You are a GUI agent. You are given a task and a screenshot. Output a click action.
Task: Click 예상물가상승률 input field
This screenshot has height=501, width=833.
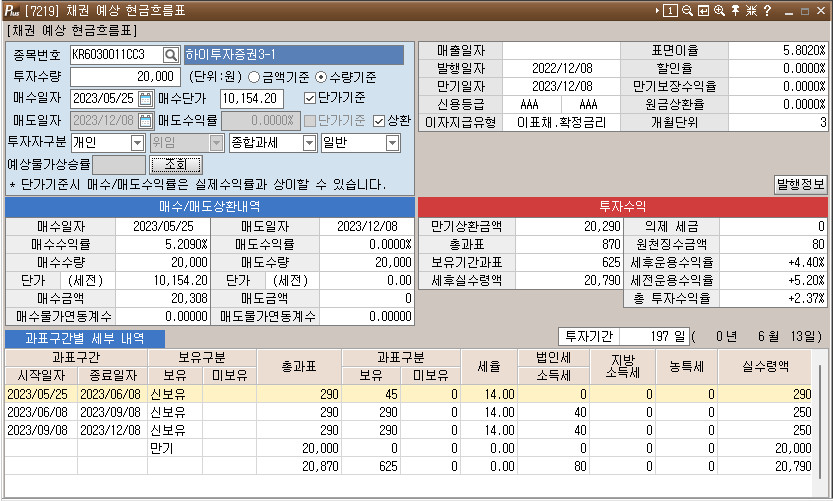click(x=119, y=165)
